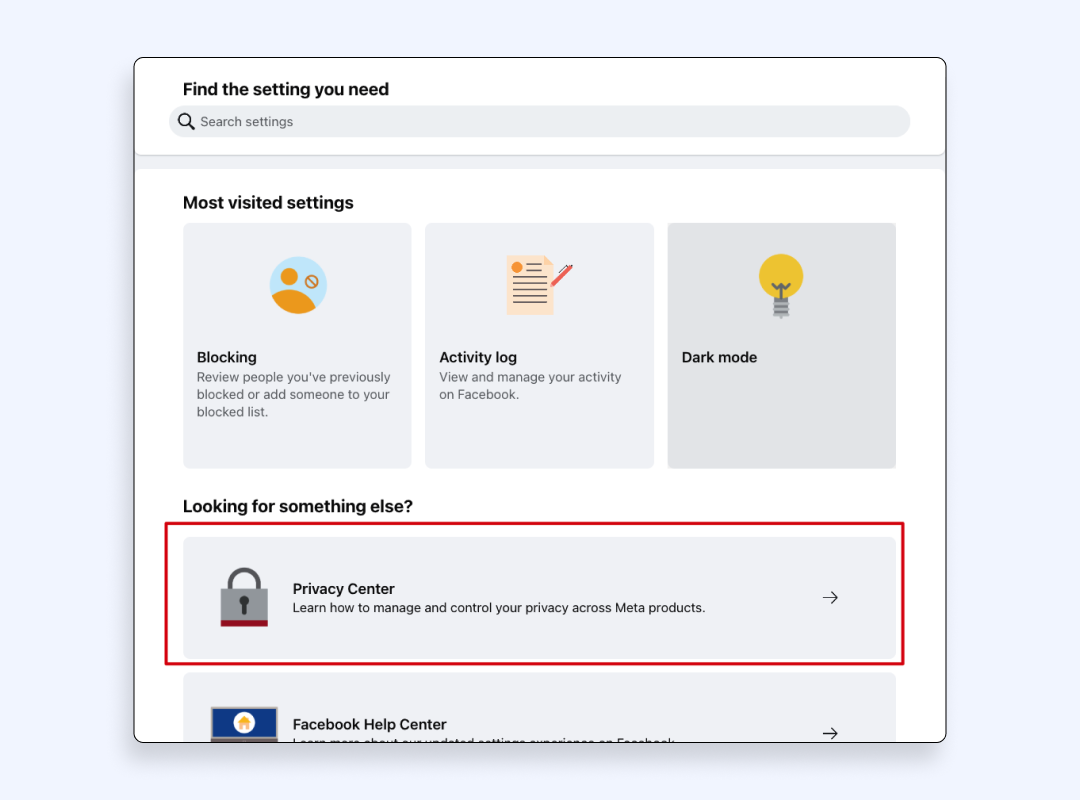Click the Blocking person illustration icon
The width and height of the screenshot is (1080, 800).
point(298,285)
